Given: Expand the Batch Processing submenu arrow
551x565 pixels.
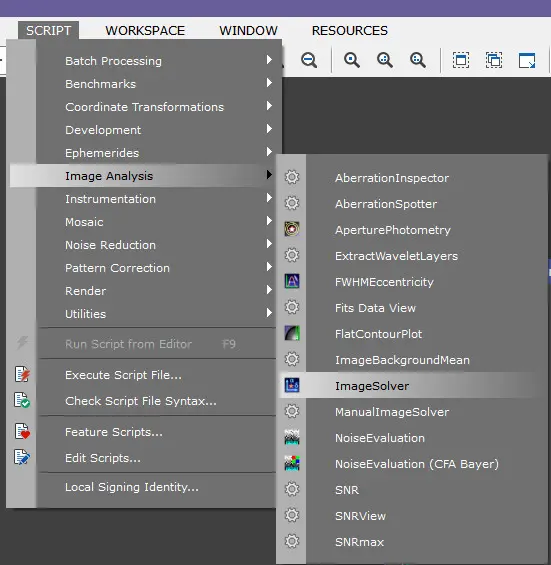Looking at the screenshot, I should click(x=269, y=60).
